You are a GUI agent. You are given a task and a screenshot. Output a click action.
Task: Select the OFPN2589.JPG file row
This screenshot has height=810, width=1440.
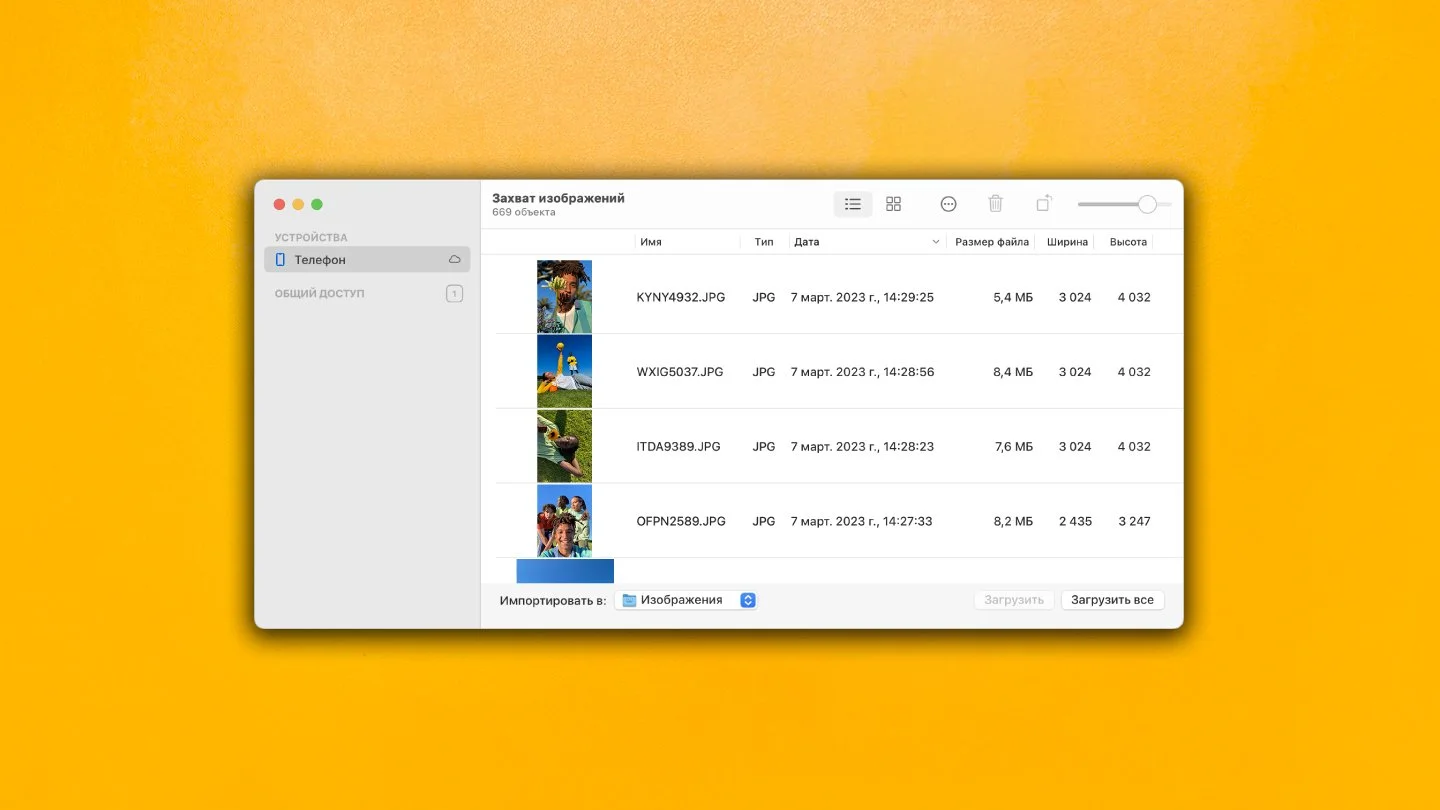(x=832, y=521)
